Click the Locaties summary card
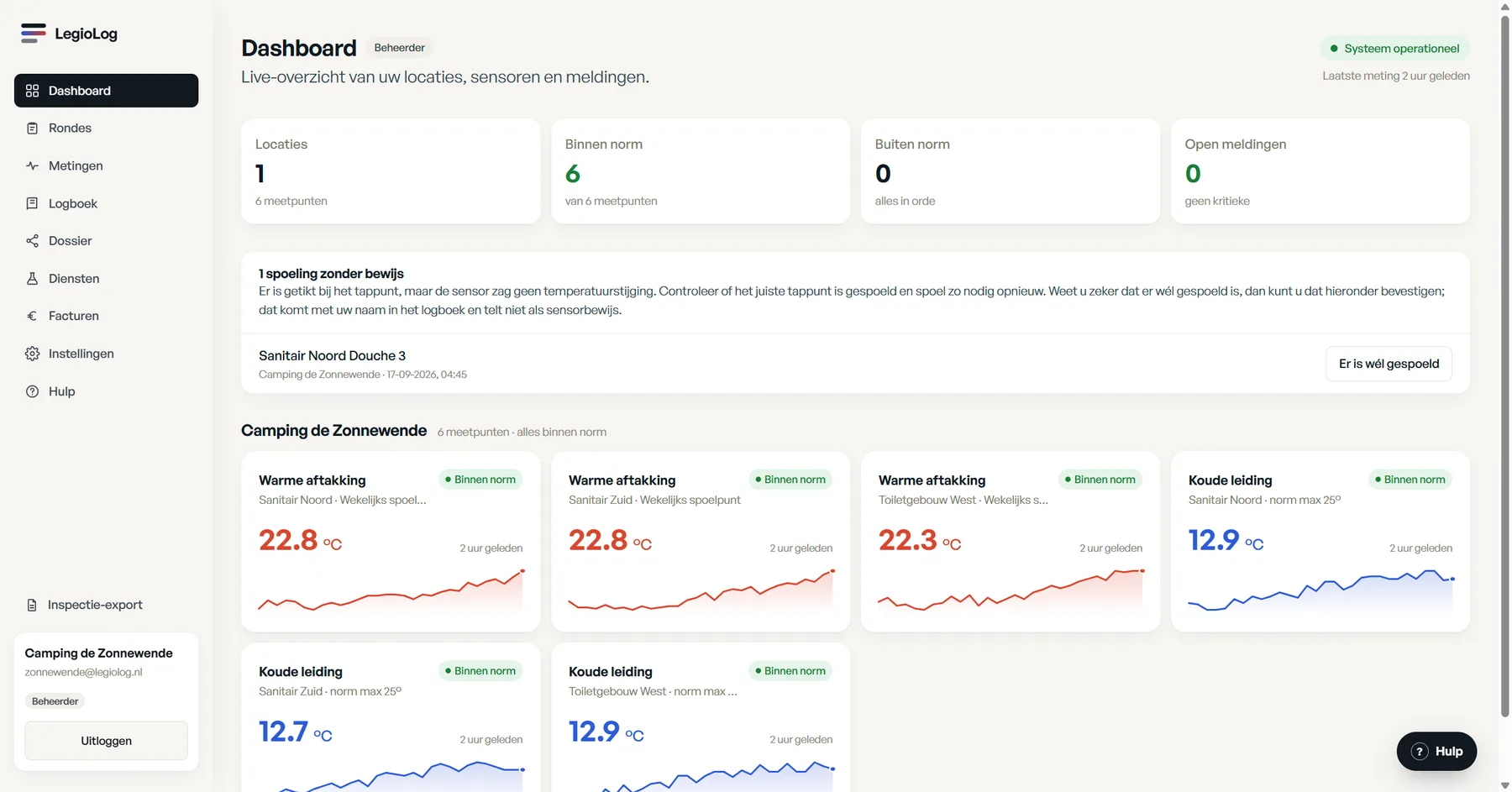The image size is (1512, 792). (391, 171)
